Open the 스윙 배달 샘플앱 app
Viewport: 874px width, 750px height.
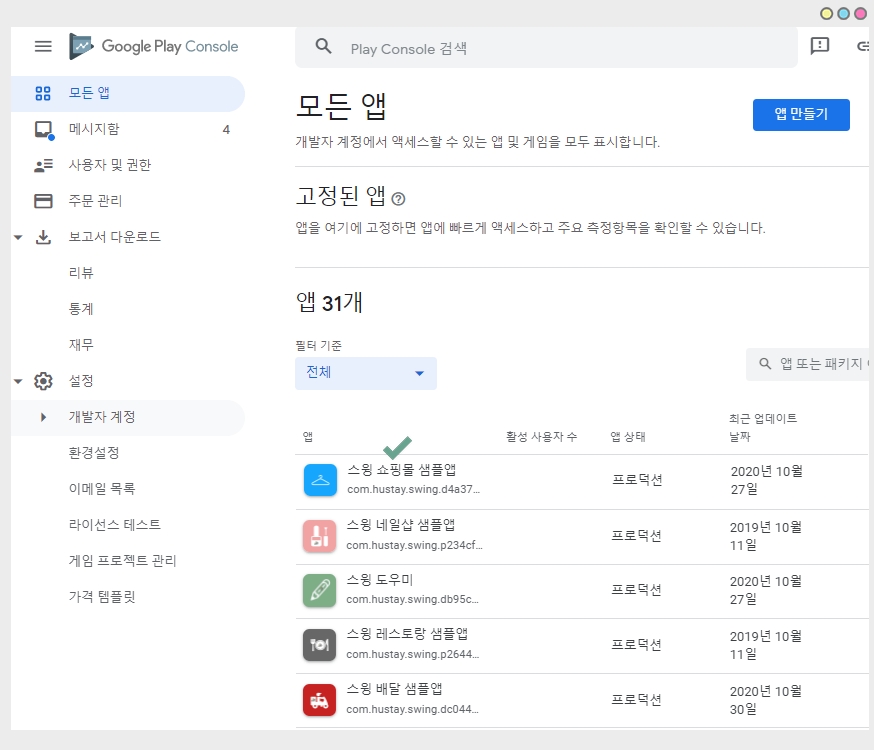coord(395,689)
